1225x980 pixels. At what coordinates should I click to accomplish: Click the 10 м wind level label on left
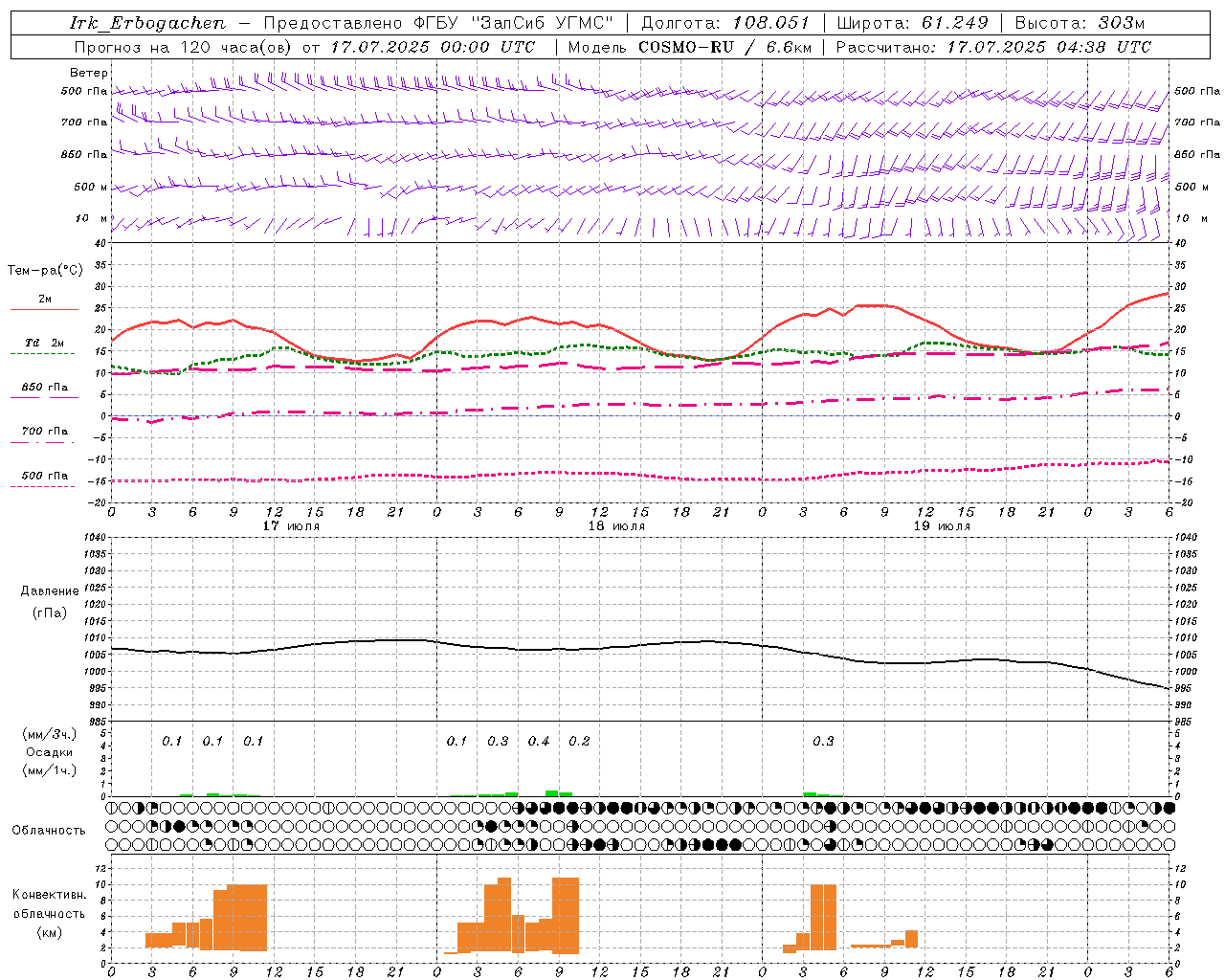tap(91, 219)
